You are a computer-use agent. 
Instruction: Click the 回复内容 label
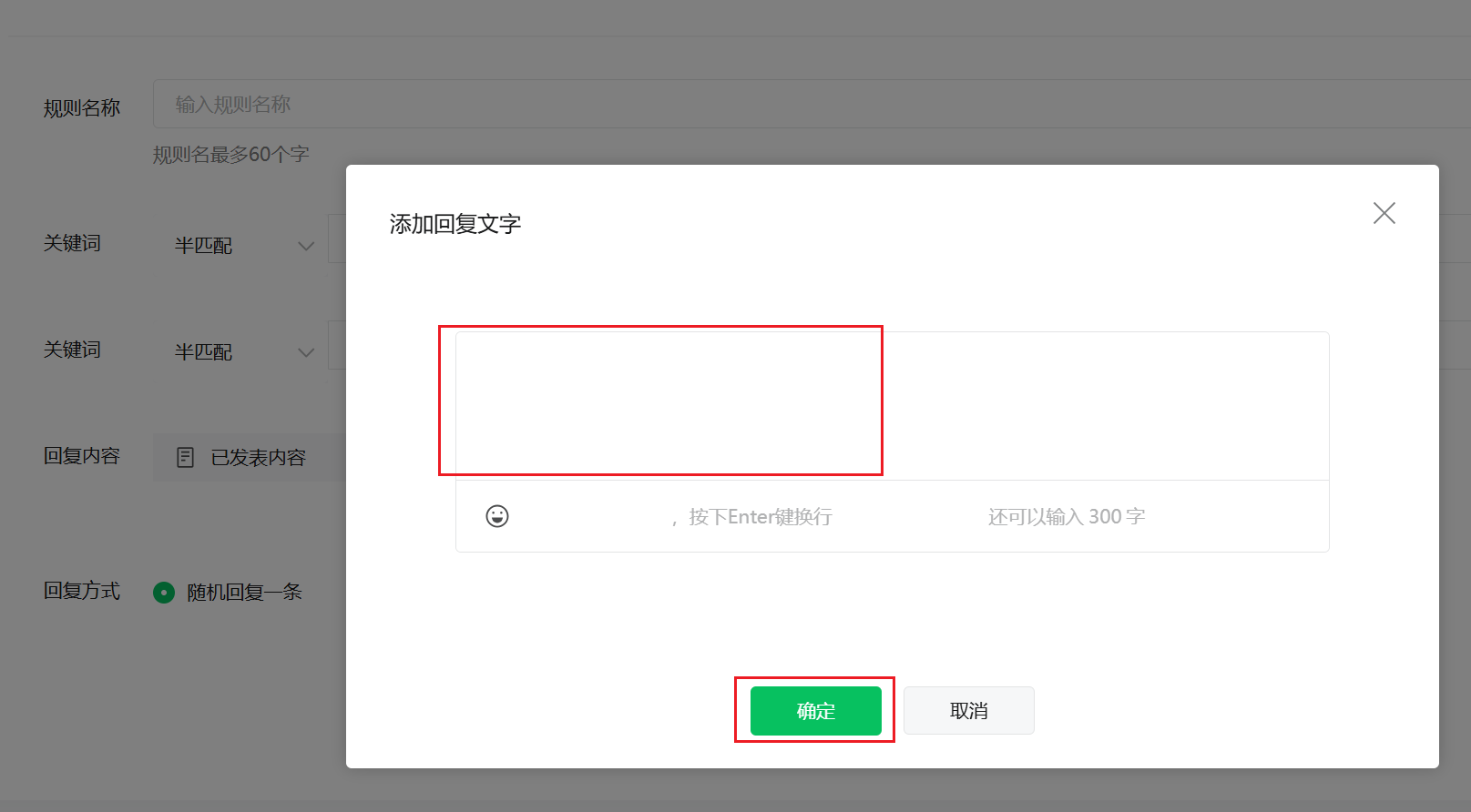click(82, 456)
